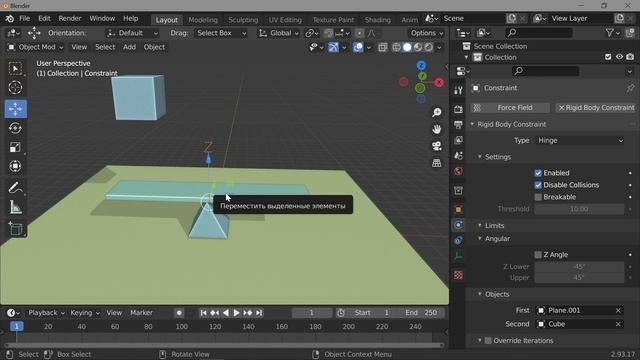Open the File menu
Image resolution: width=640 pixels, height=360 pixels.
[x=24, y=18]
